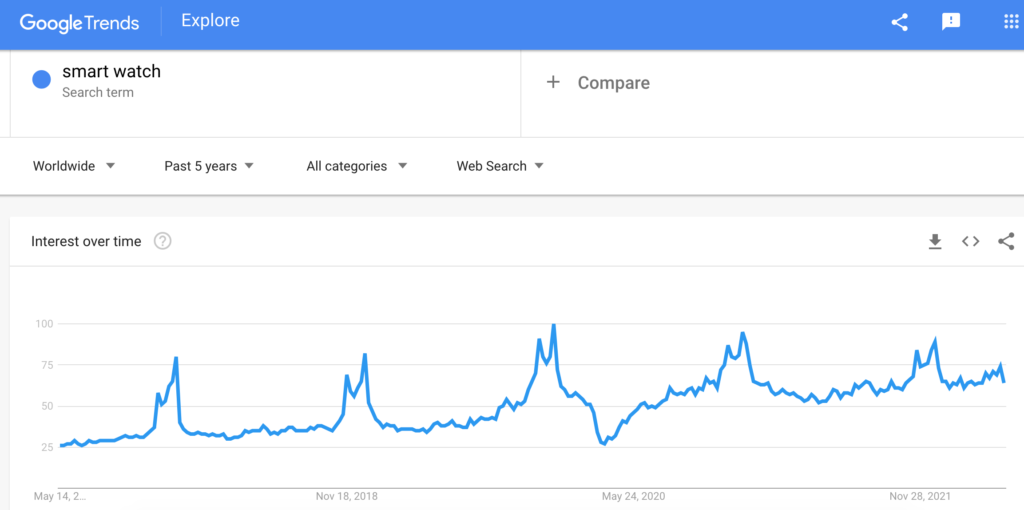Click the Google Trends logo

point(79,23)
